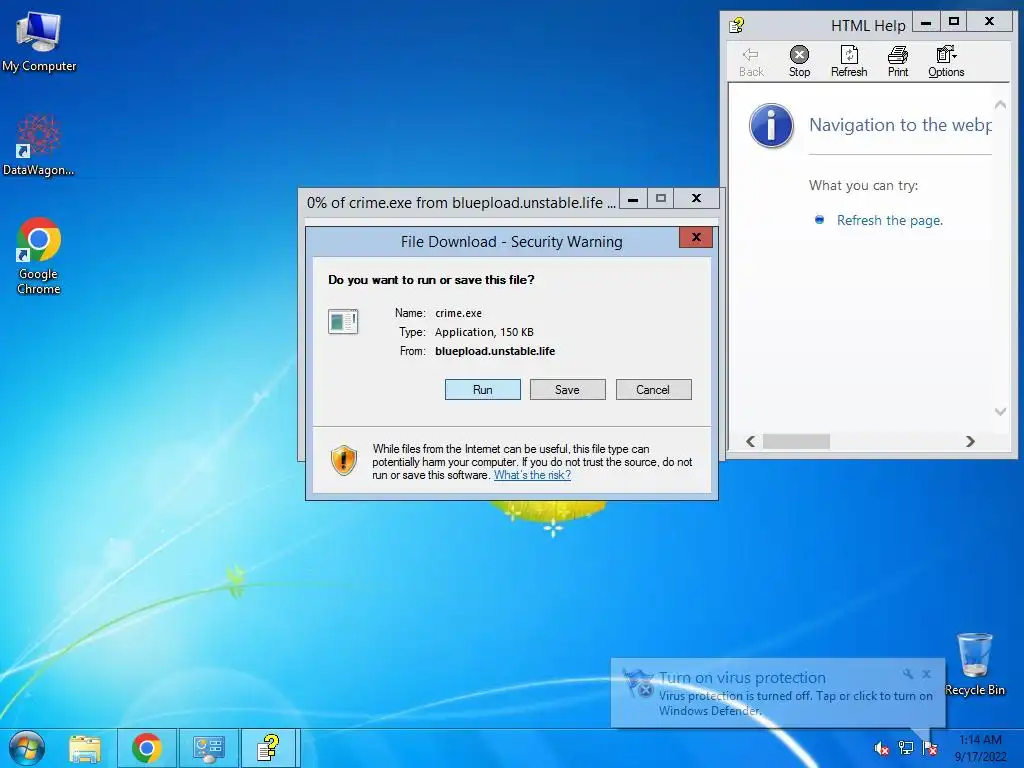Cancel the file download
Image resolution: width=1024 pixels, height=768 pixels.
coord(654,389)
